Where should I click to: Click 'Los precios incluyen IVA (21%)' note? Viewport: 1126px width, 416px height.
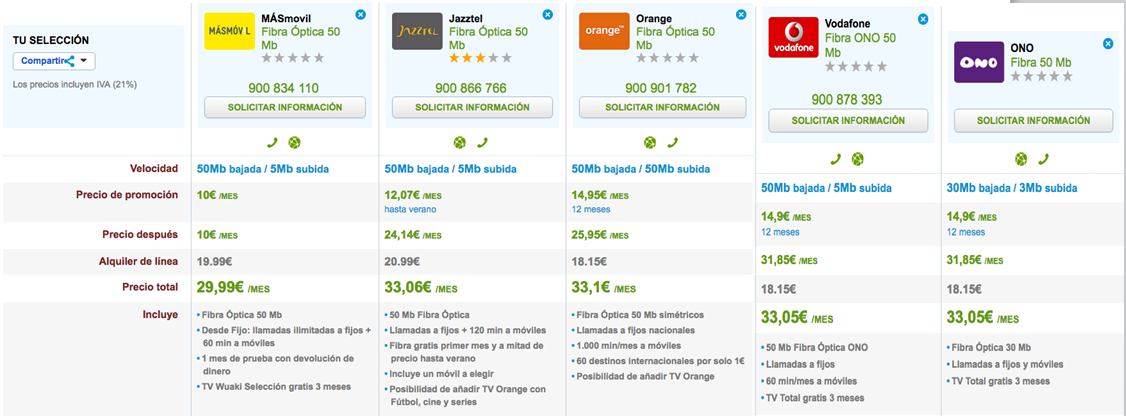pyautogui.click(x=75, y=84)
